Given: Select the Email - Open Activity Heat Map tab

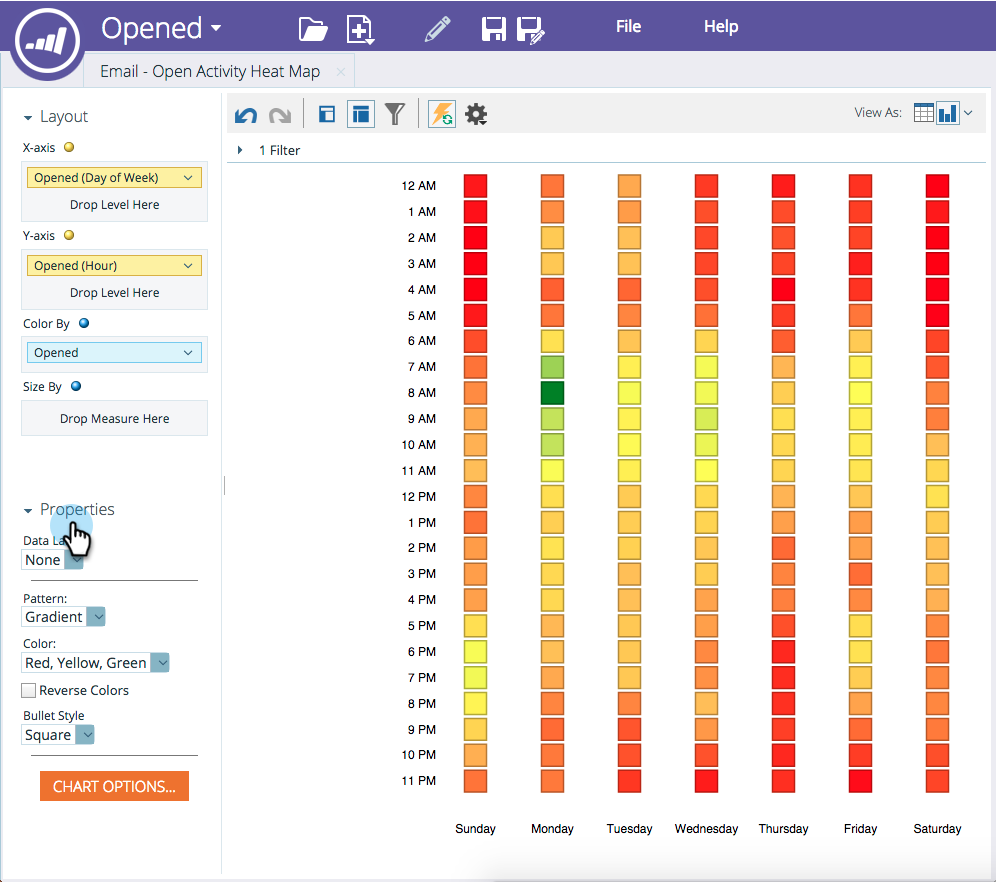Looking at the screenshot, I should pyautogui.click(x=210, y=71).
